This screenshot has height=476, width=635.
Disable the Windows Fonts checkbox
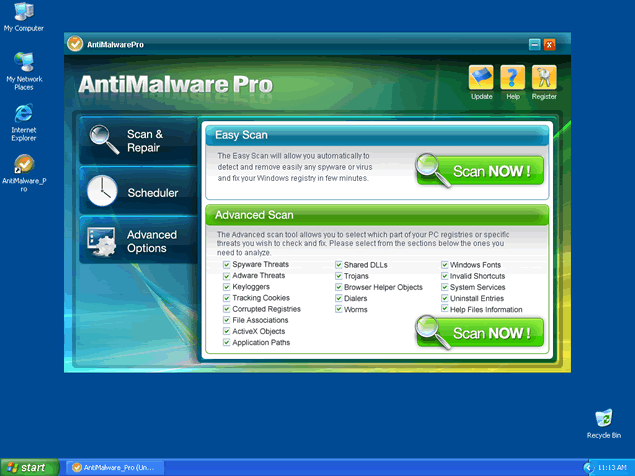pyautogui.click(x=444, y=265)
